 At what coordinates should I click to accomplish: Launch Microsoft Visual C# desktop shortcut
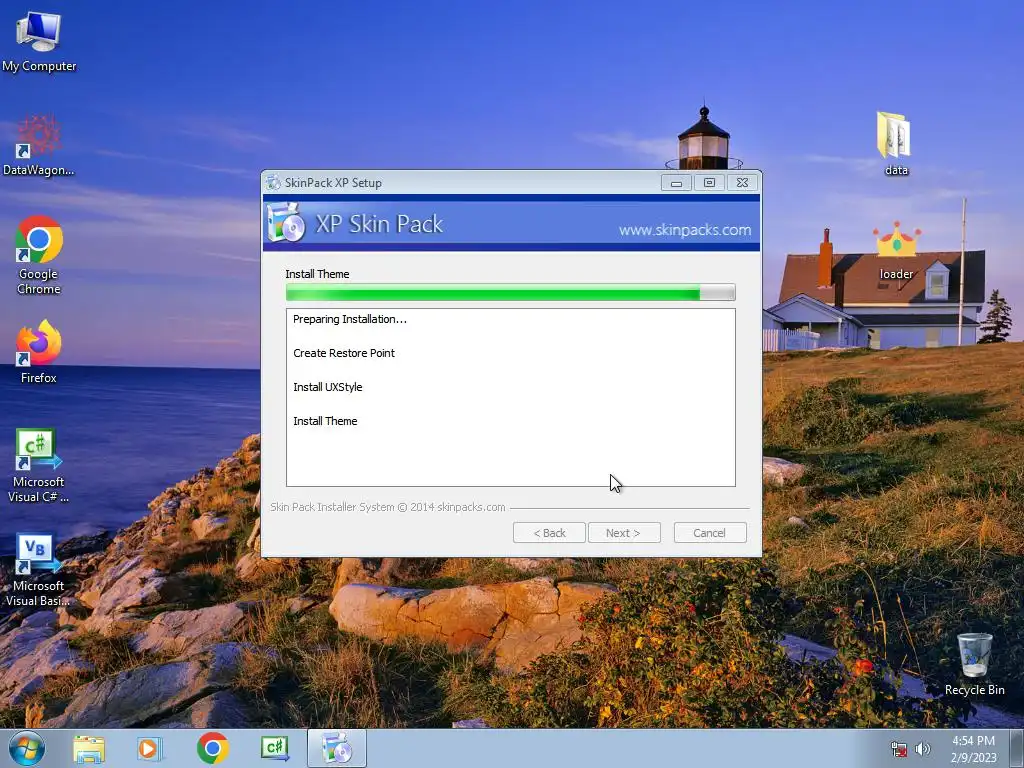(39, 465)
